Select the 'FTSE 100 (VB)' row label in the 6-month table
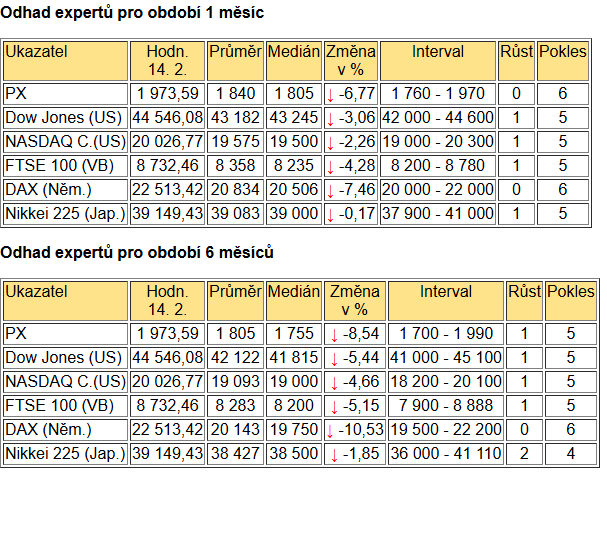Screen dimensions: 607x542 [65, 406]
